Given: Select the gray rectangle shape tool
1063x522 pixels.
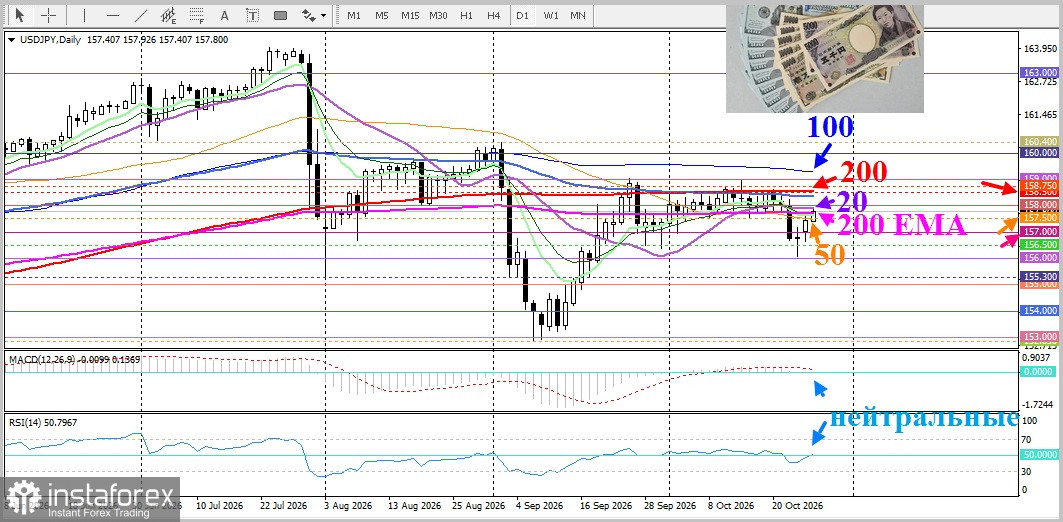Looking at the screenshot, I should tap(280, 15).
